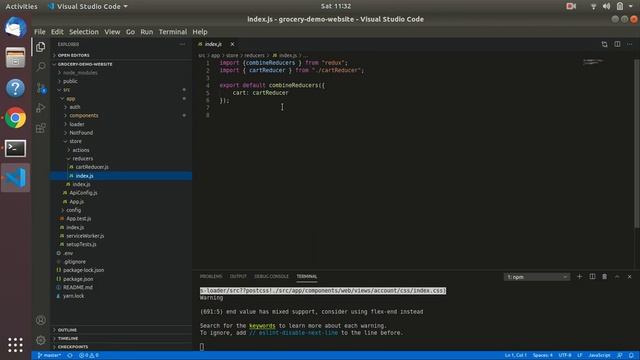Open notifications bell in status bar
The height and width of the screenshot is (360, 640).
point(631,356)
